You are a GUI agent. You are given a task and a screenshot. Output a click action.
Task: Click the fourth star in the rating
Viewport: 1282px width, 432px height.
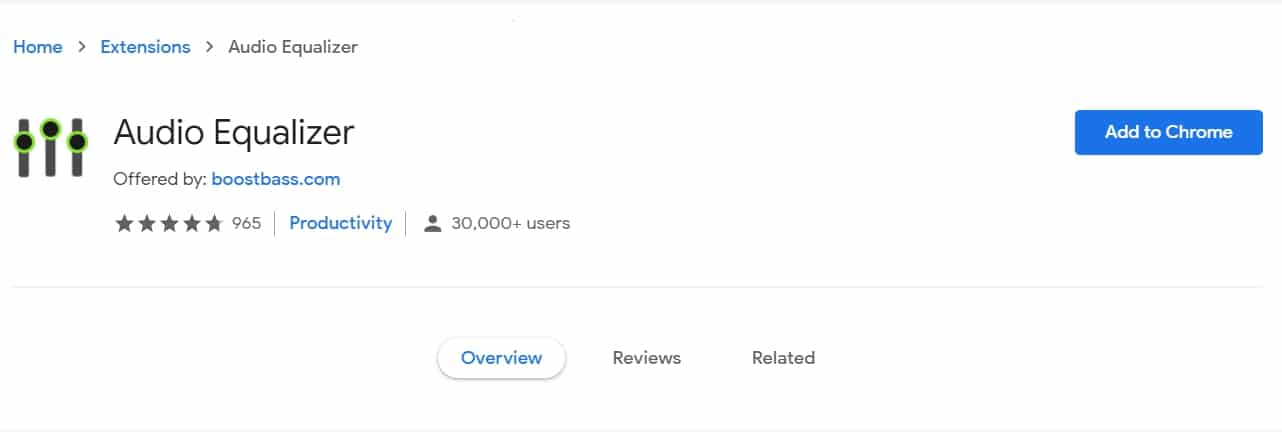point(191,223)
